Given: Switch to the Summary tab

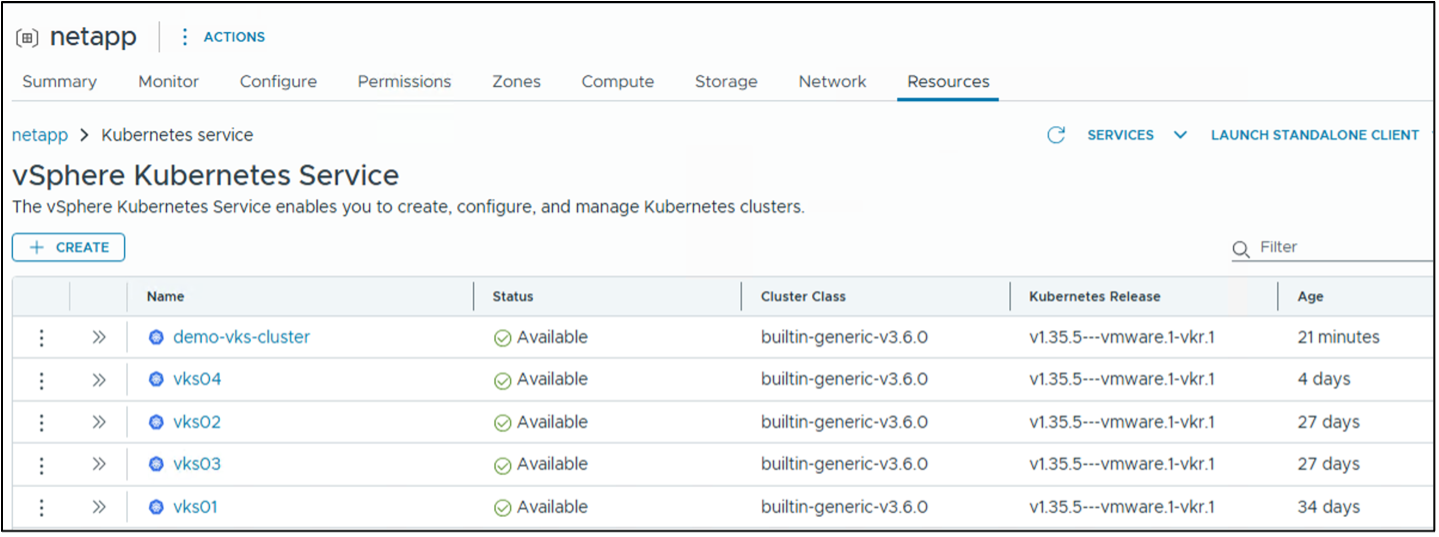Looking at the screenshot, I should click(59, 82).
